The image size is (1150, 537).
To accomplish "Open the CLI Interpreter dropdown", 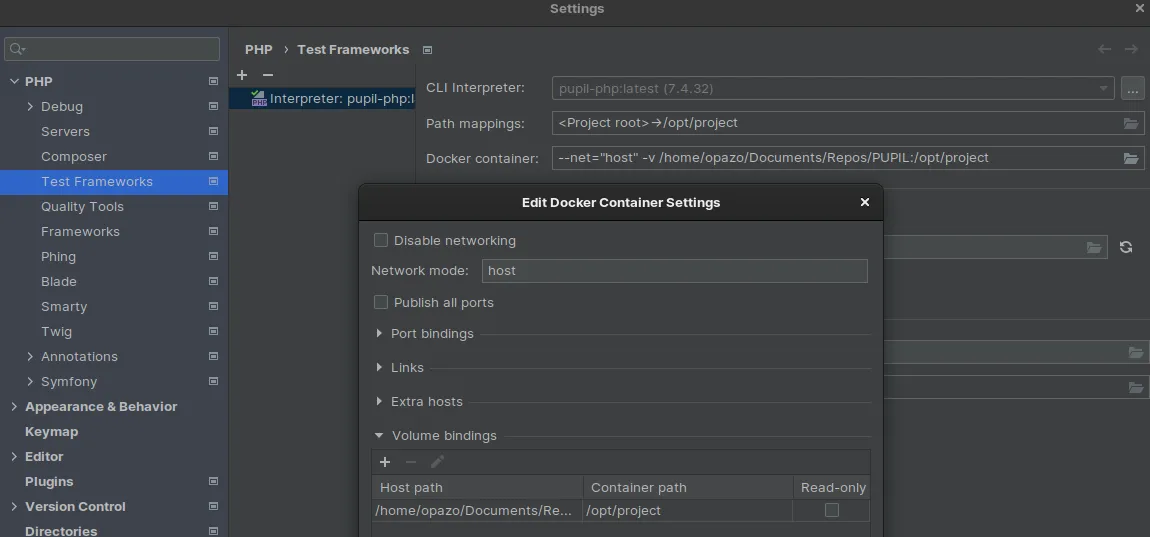I will tap(1104, 89).
